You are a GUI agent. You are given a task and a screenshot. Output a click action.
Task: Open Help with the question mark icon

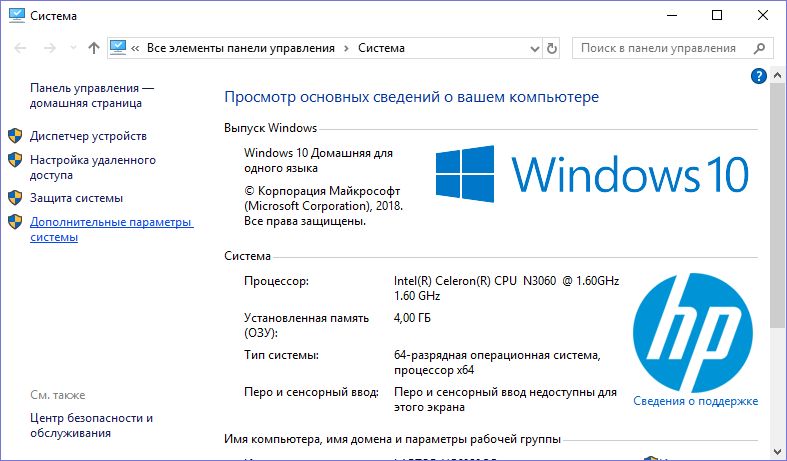click(758, 76)
